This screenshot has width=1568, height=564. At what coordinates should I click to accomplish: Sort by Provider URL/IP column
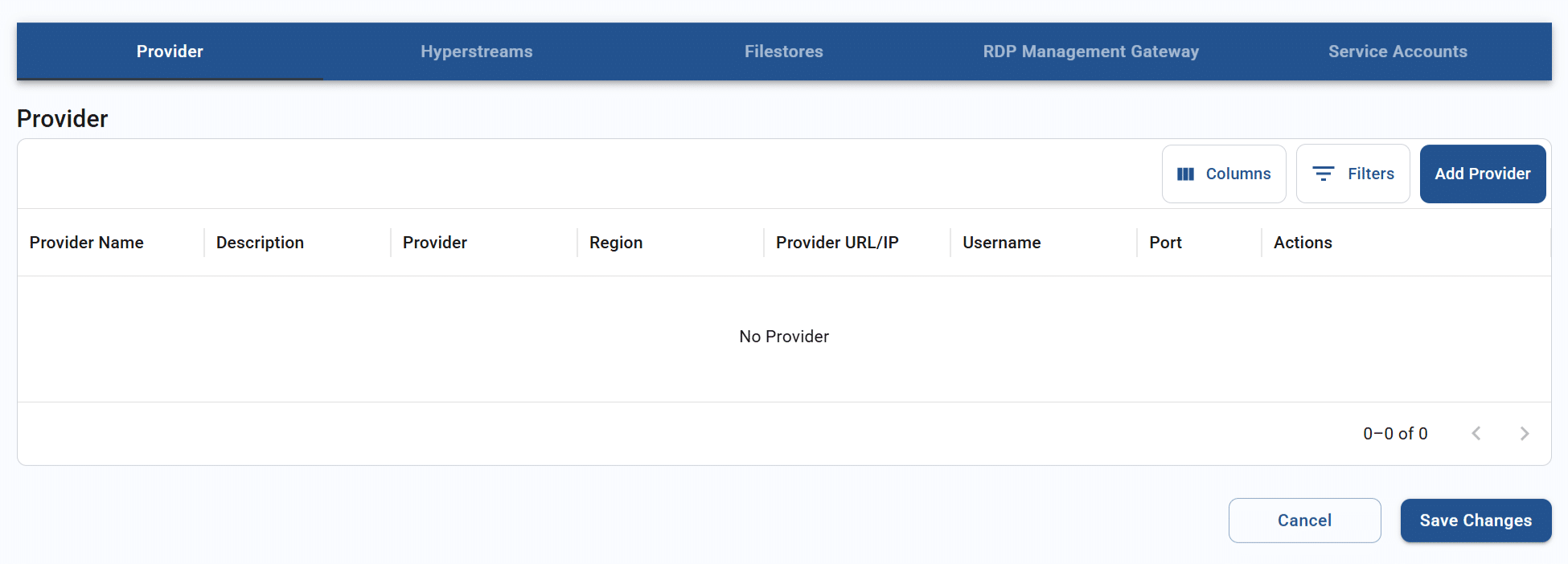pos(837,243)
